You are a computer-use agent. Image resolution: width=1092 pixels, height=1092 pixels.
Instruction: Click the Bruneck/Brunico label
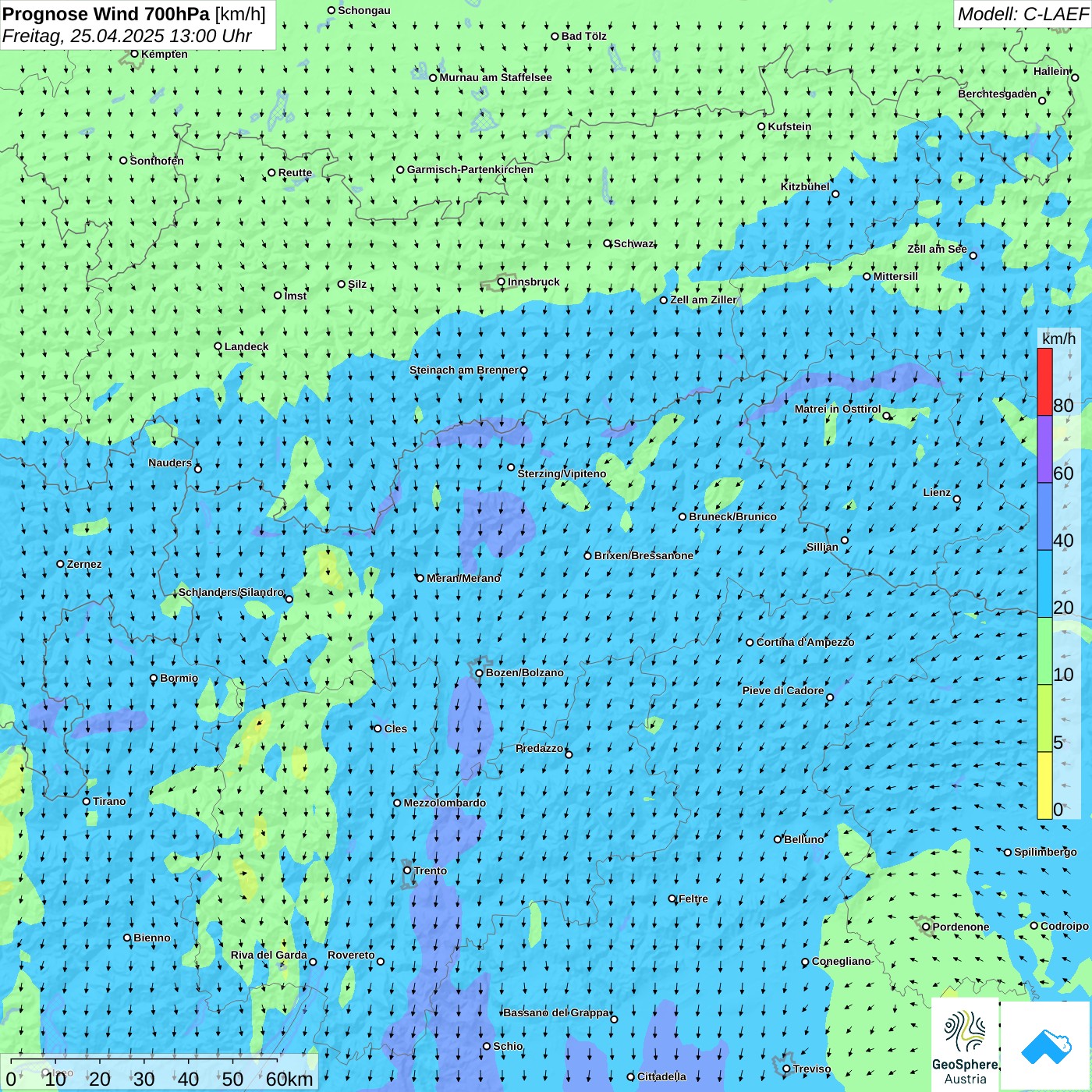[x=732, y=516]
